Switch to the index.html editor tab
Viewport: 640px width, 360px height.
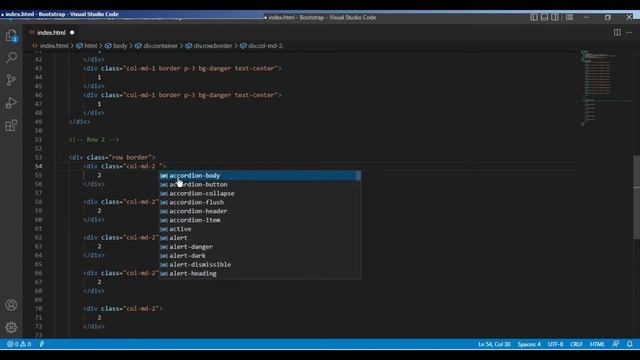coord(51,32)
